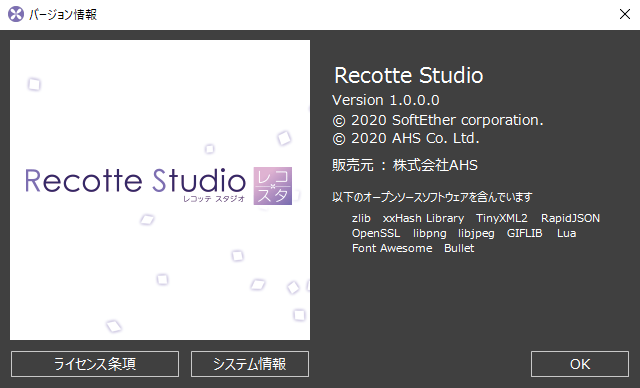This screenshot has width=640, height=388.
Task: Click the AHS Co. Ltd. copyright line
Action: click(x=406, y=138)
